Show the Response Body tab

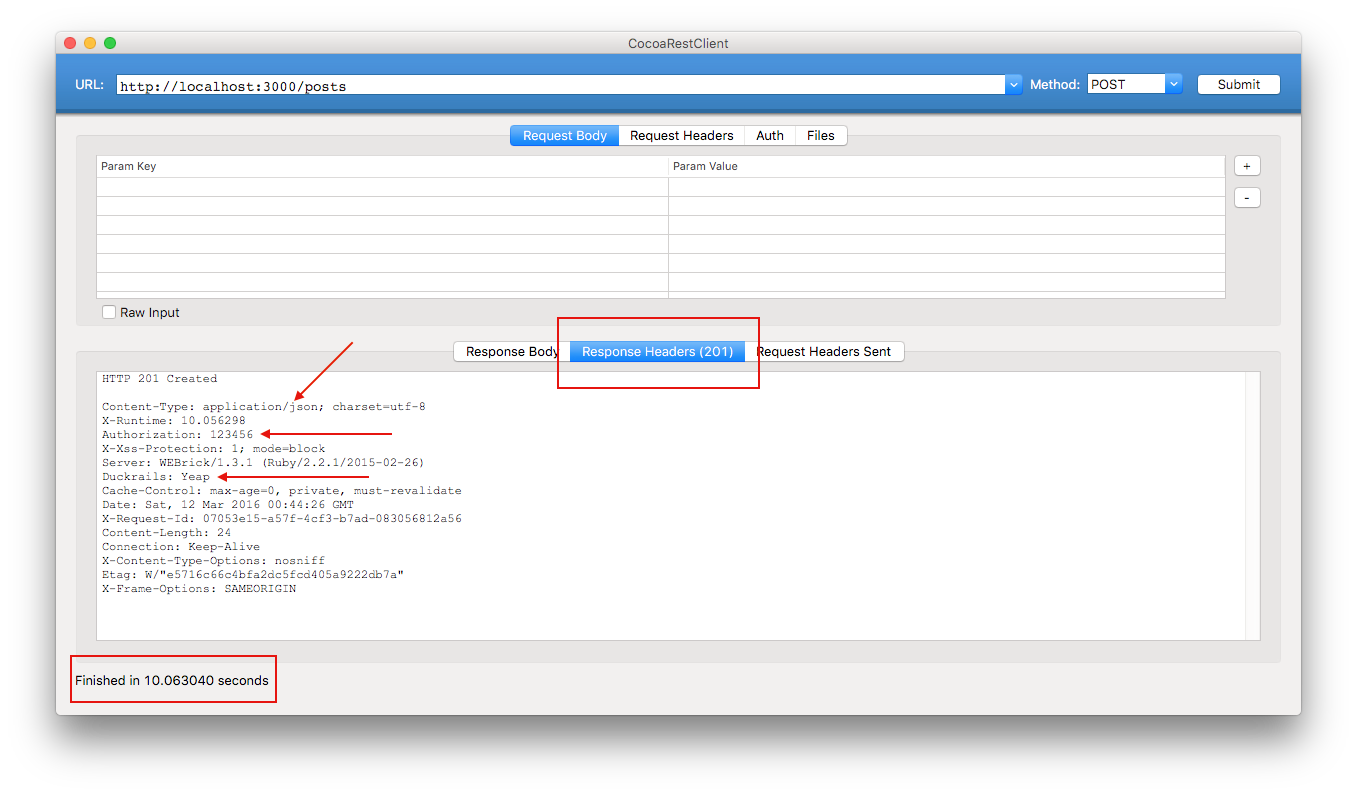tap(512, 352)
